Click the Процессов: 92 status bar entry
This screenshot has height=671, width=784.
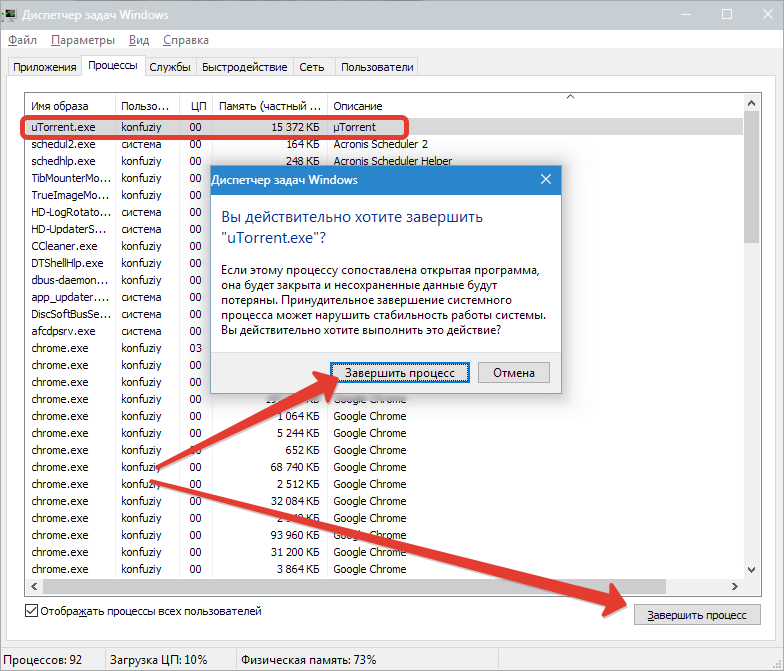click(x=42, y=660)
